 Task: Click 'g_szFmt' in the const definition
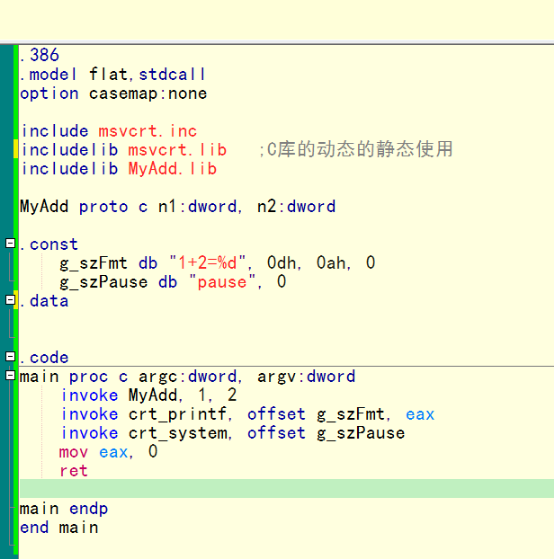tap(94, 263)
